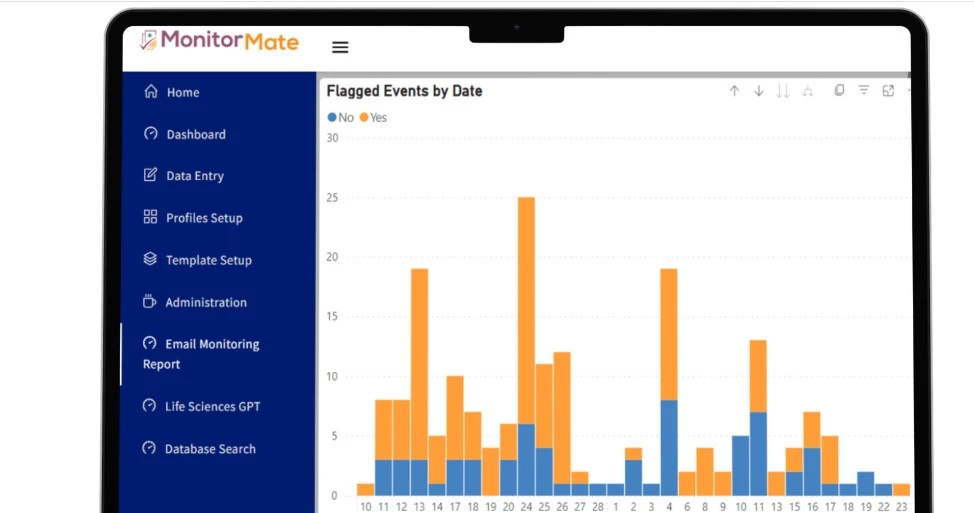Open Database Search page
The width and height of the screenshot is (974, 513).
pos(209,449)
